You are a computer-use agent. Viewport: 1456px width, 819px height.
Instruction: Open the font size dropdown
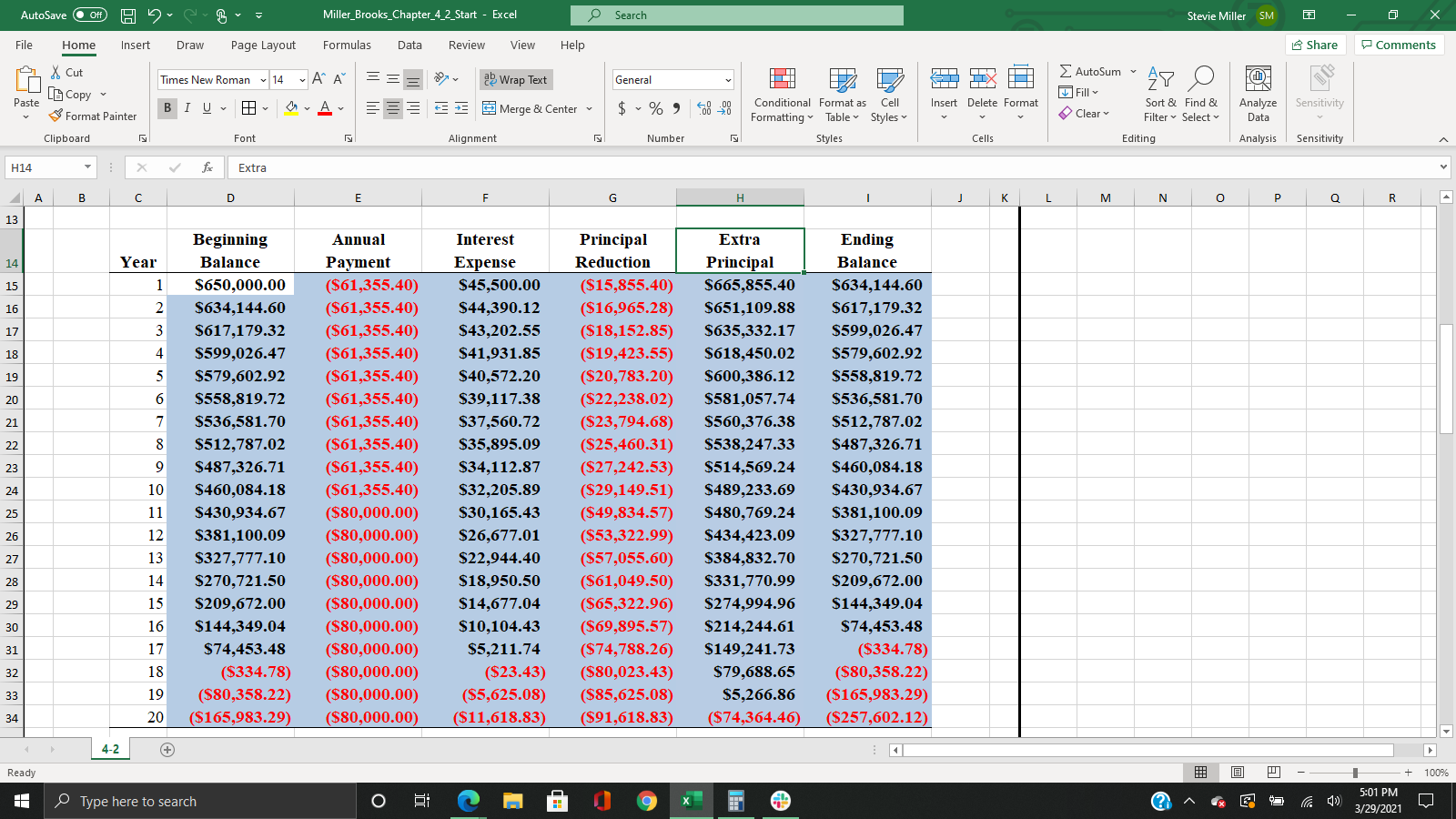click(302, 80)
